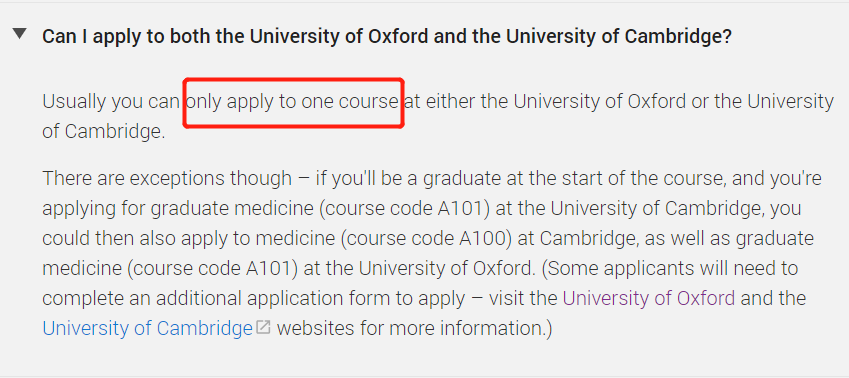Click "of Cambridge." ending the first paragraph
849x378 pixels.
pos(103,132)
